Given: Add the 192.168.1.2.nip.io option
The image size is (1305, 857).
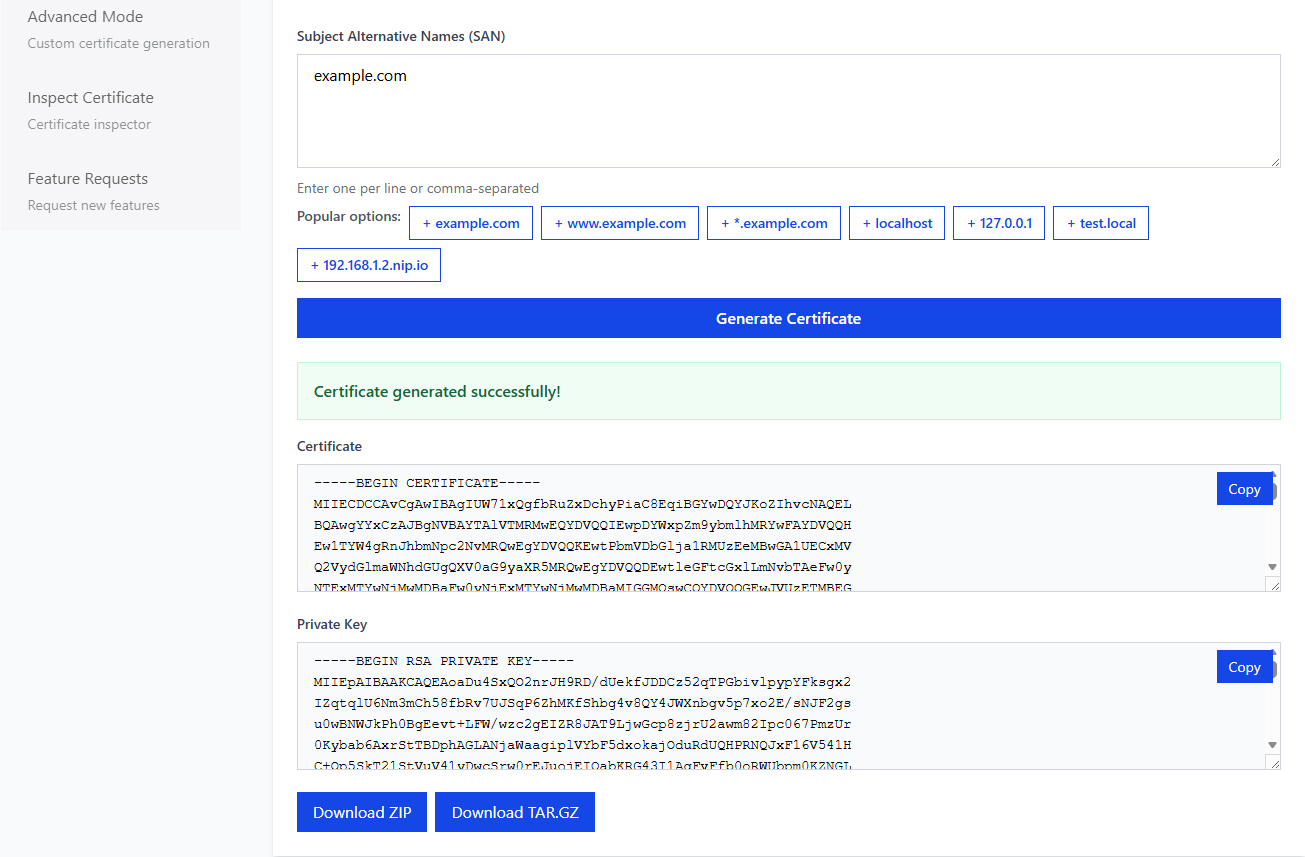Looking at the screenshot, I should 368,264.
